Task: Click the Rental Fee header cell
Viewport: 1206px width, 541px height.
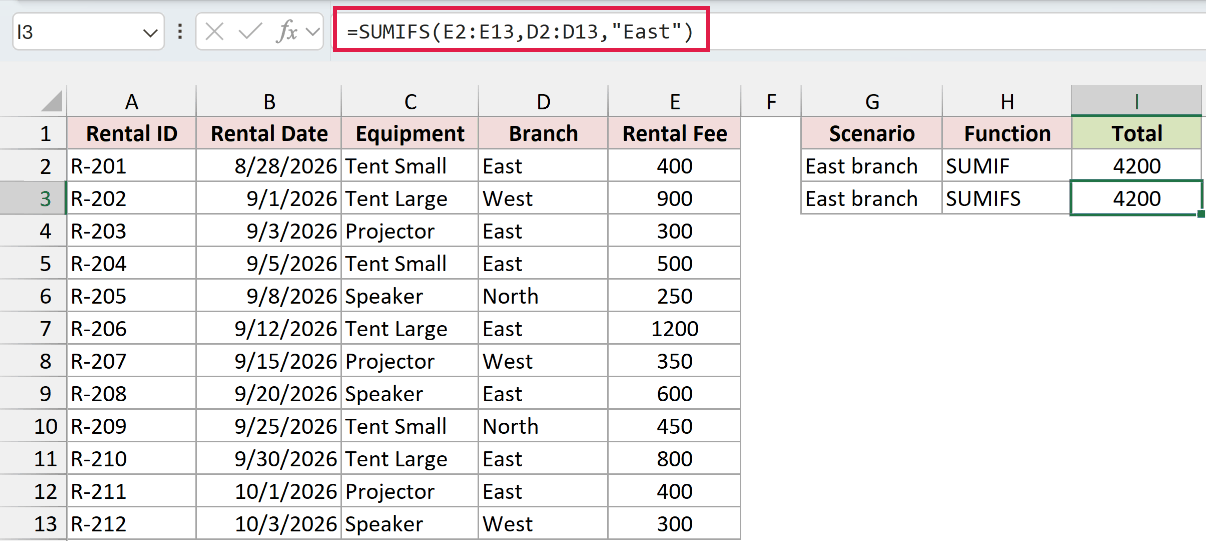Action: [x=675, y=133]
